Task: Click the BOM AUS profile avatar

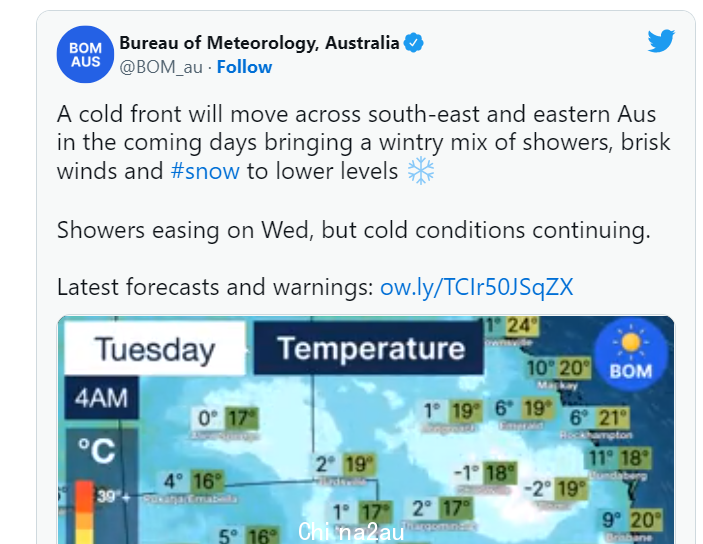Action: pos(85,54)
